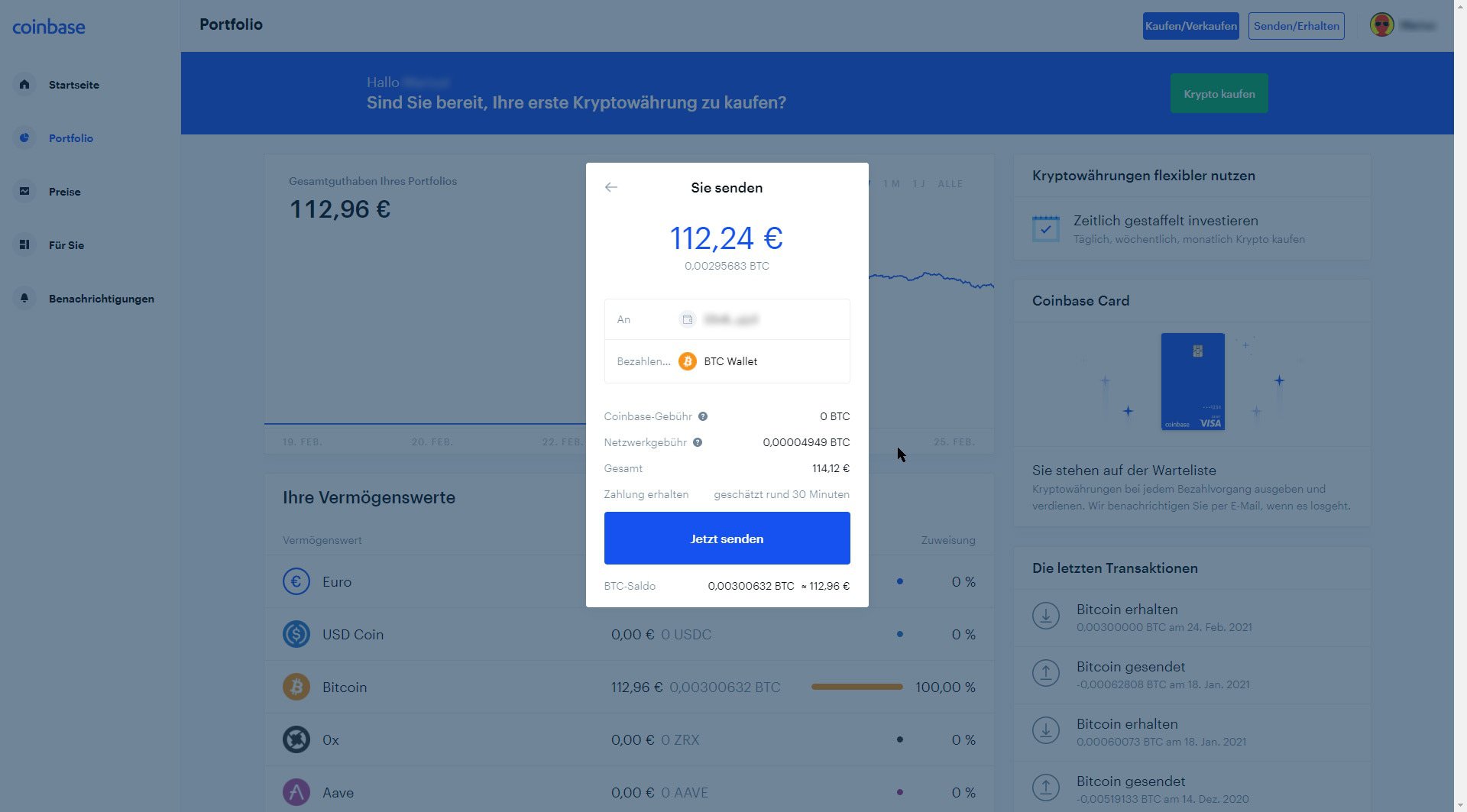Viewport: 1467px width, 812px height.
Task: Confirm with Jetzt senden button
Action: point(727,539)
